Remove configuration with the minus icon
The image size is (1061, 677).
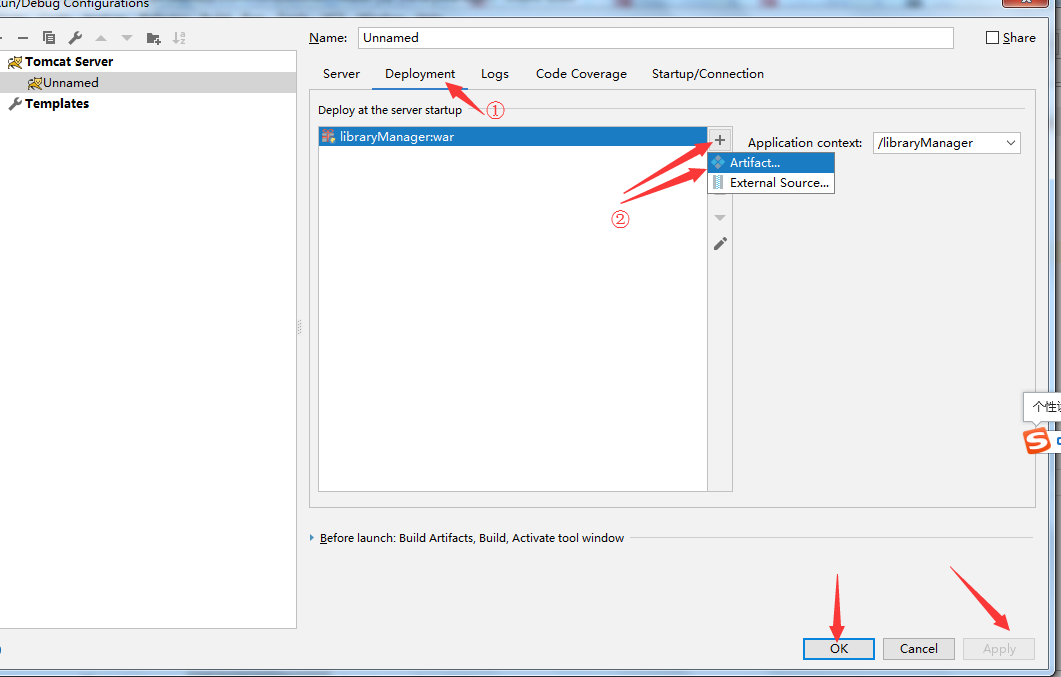point(23,39)
